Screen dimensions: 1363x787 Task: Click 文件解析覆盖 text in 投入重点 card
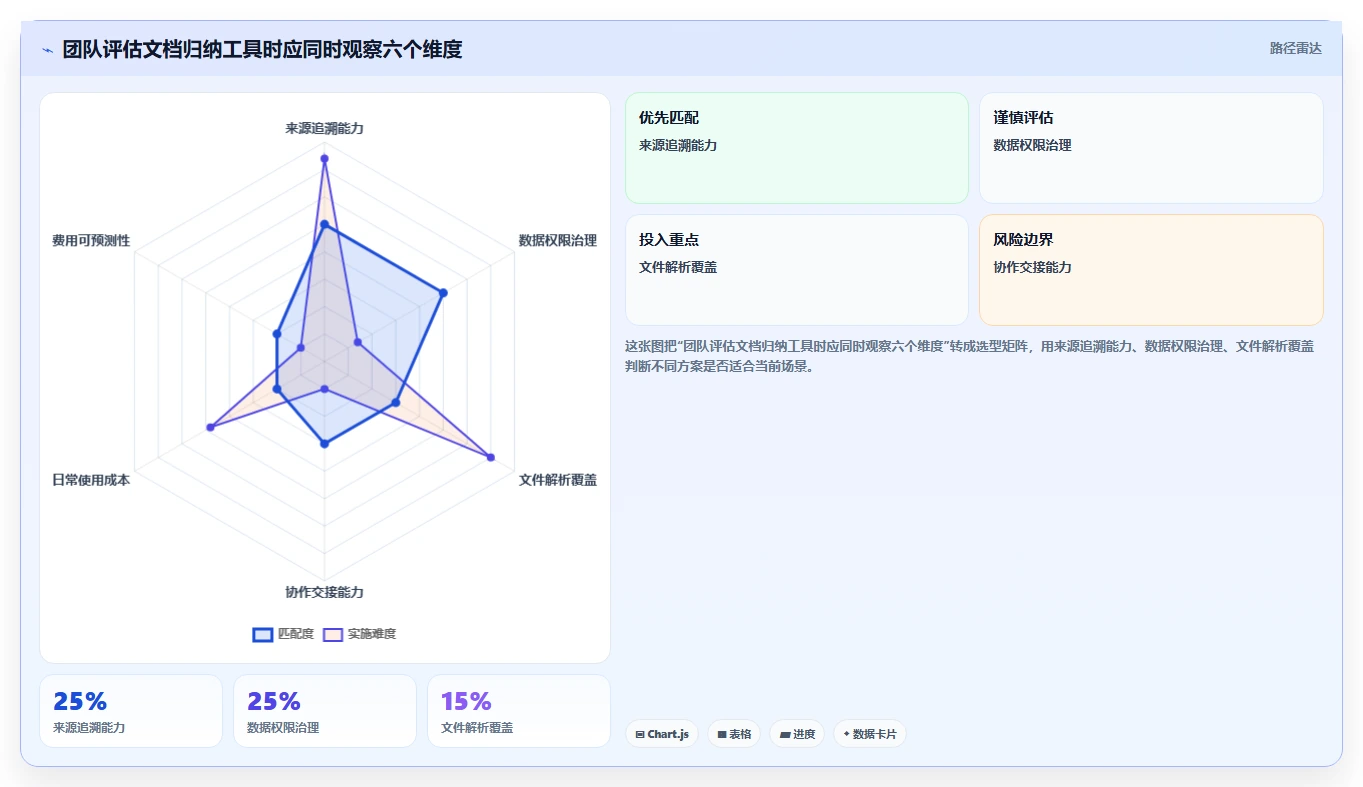click(678, 267)
